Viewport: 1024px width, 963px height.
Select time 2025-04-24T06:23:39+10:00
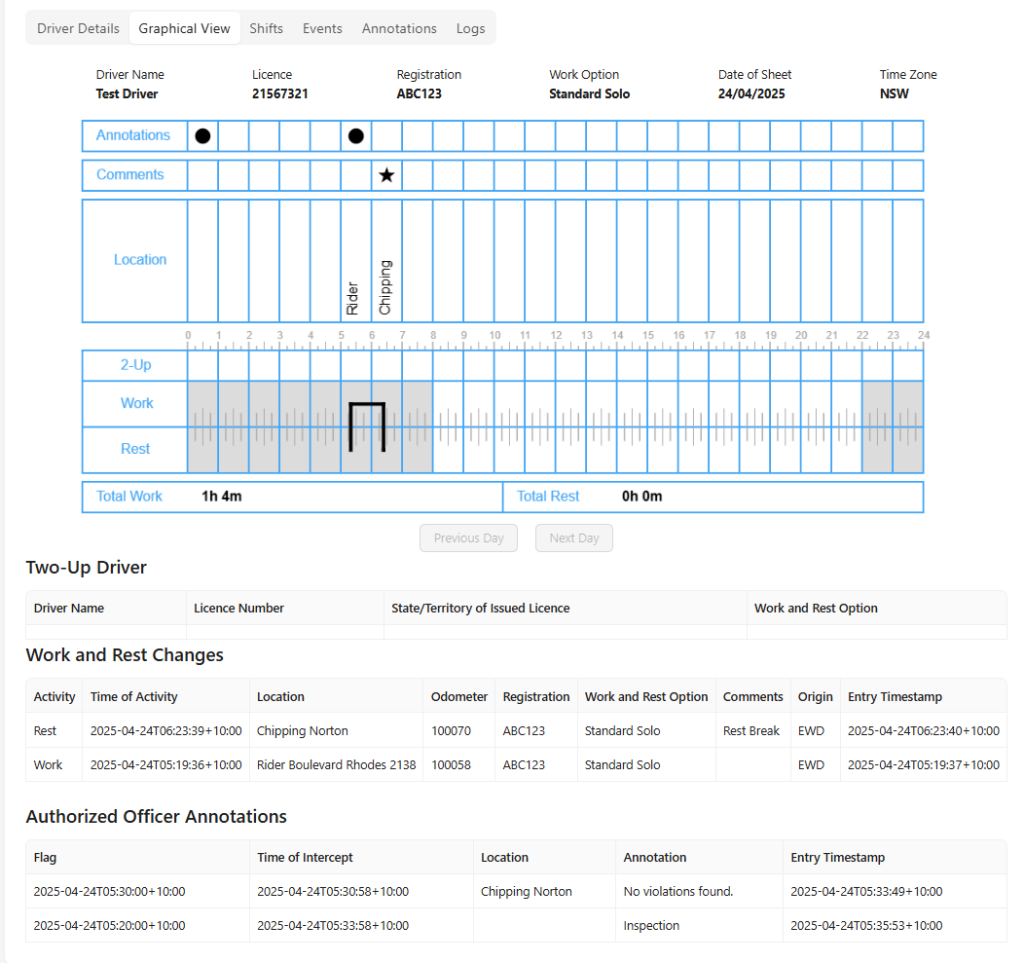point(166,731)
